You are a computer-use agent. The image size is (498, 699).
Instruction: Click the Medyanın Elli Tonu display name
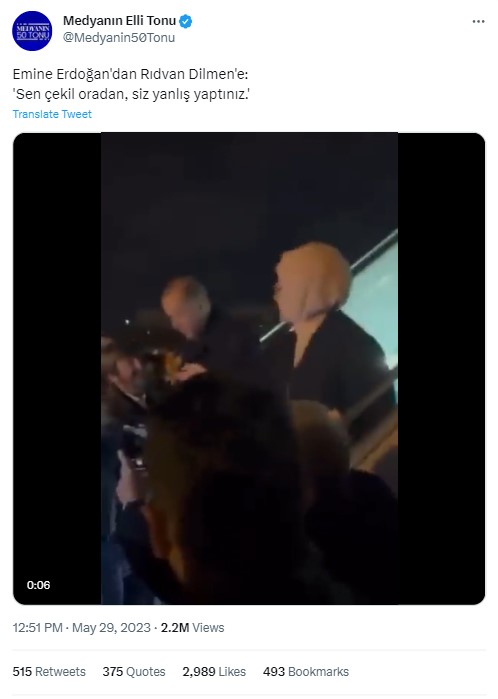(119, 21)
